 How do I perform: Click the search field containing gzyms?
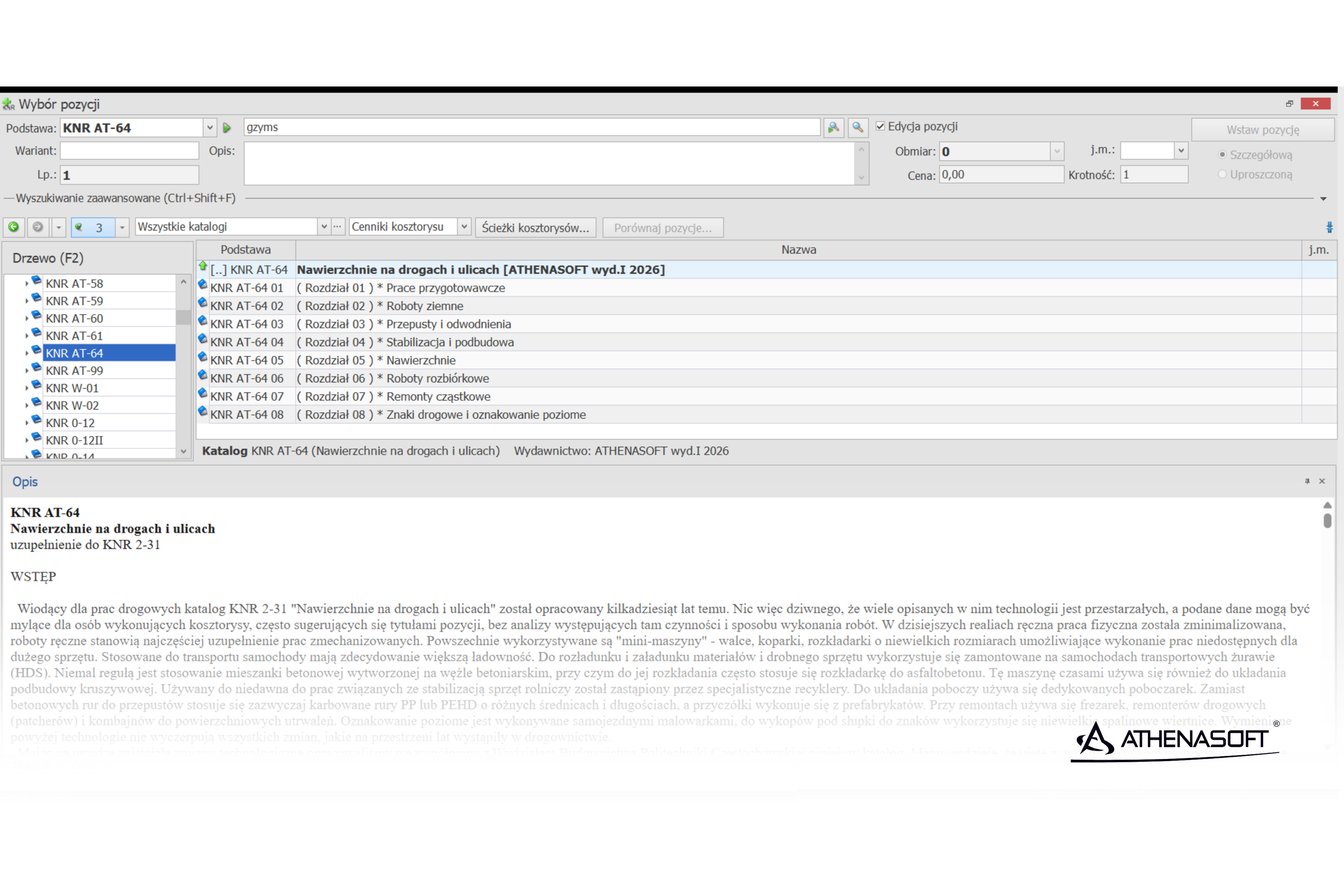pos(532,127)
